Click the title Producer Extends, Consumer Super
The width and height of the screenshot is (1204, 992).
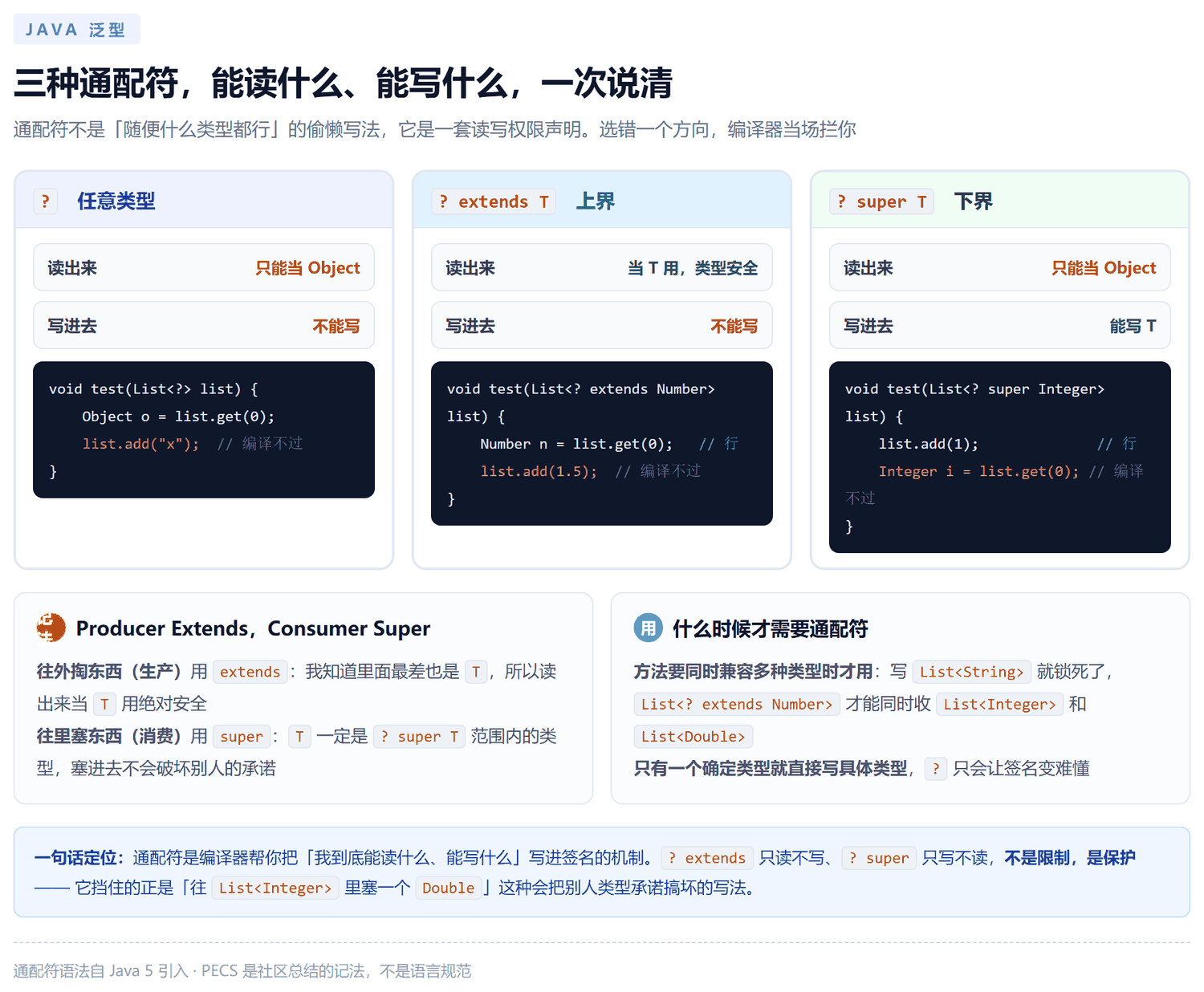pos(253,628)
